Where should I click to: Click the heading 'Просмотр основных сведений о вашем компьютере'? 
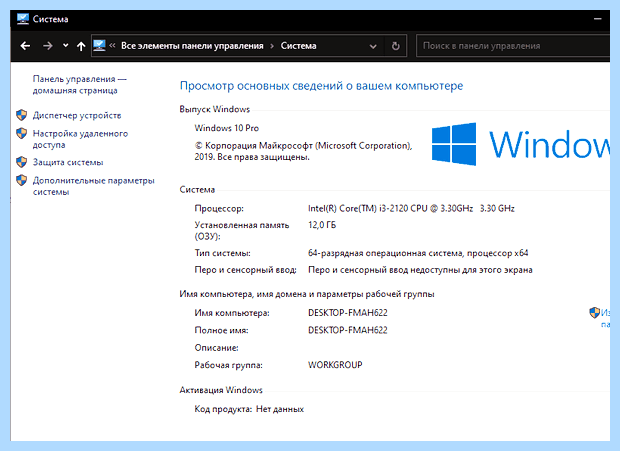click(x=321, y=86)
